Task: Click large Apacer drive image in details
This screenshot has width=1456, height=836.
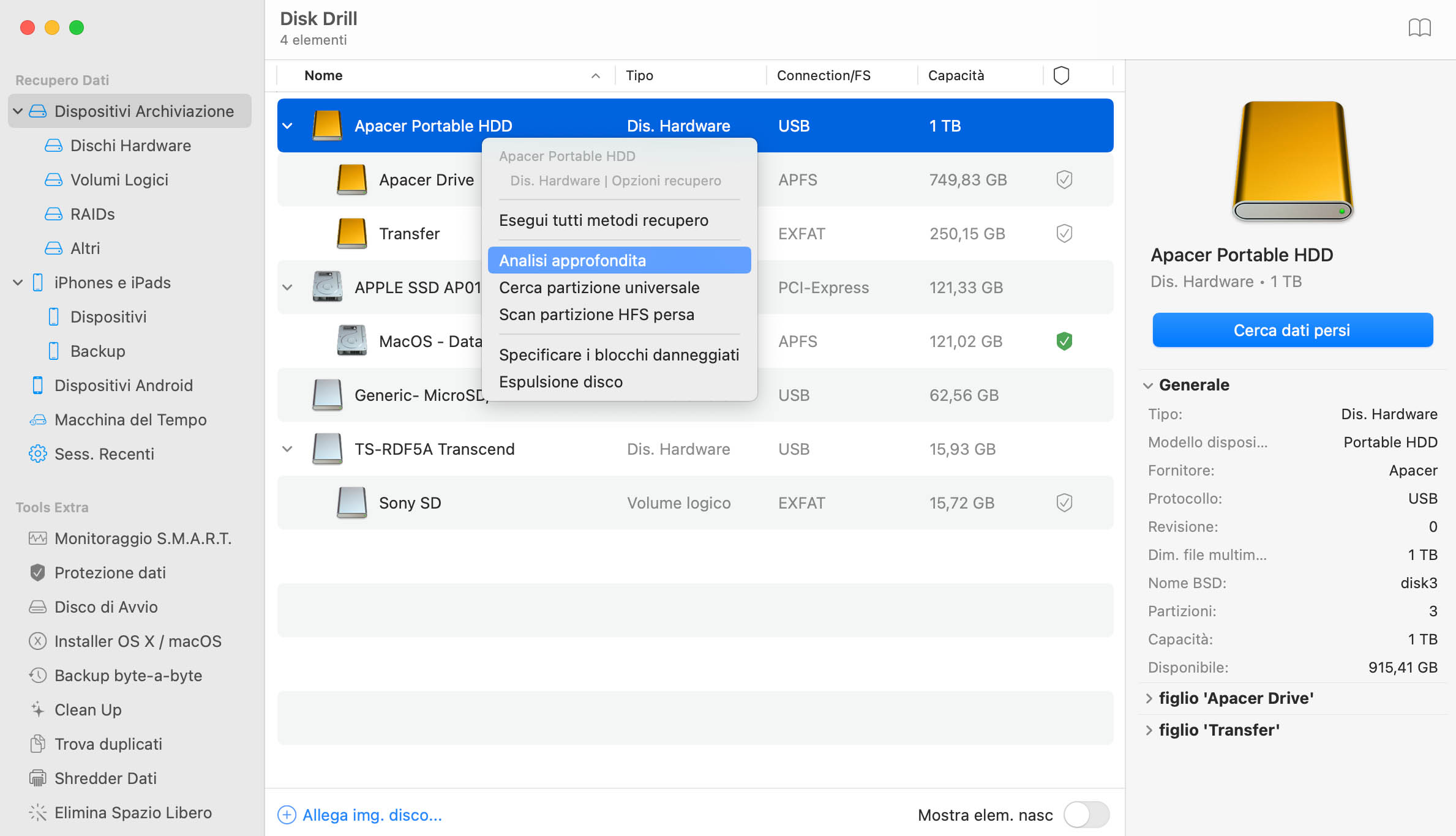Action: 1293,160
